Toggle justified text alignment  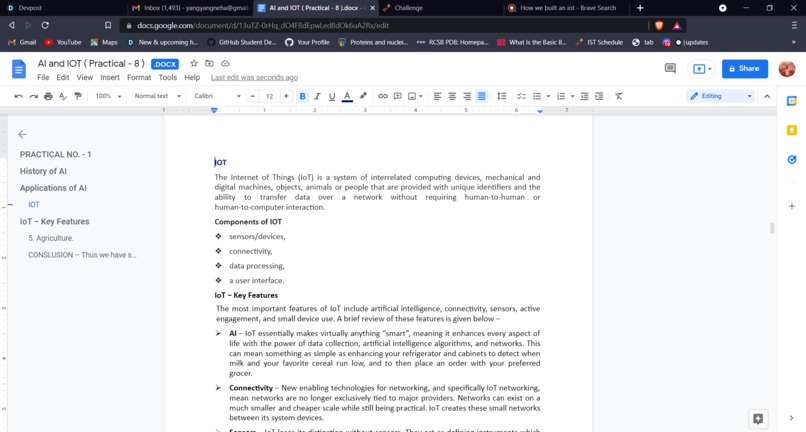click(482, 96)
